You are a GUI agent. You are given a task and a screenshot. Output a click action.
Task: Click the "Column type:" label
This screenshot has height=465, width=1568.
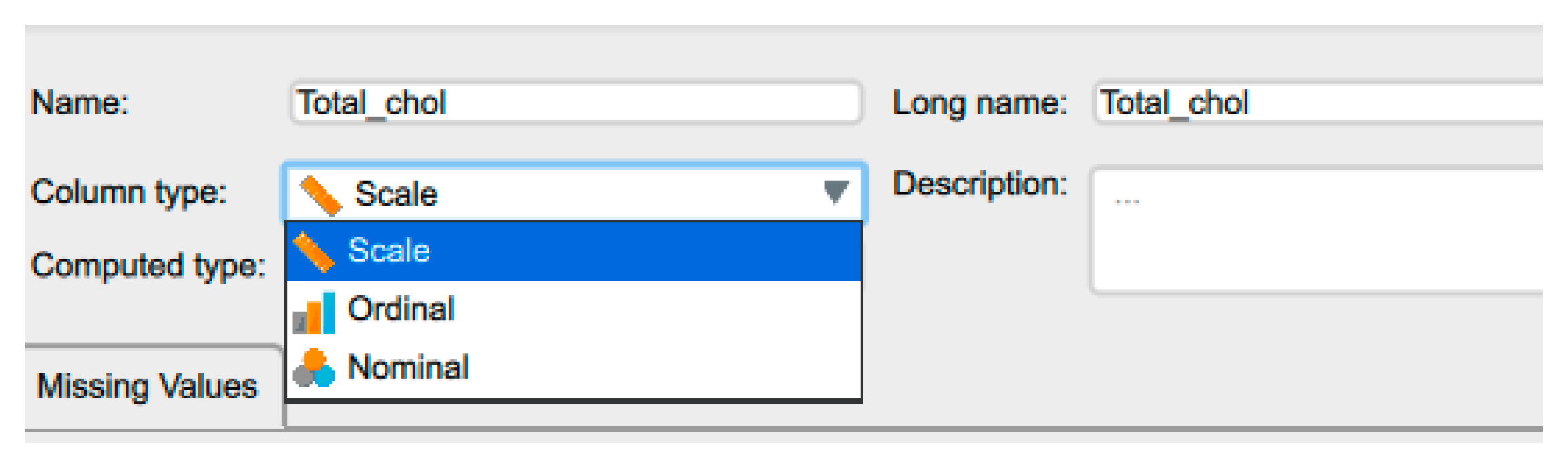[x=129, y=192]
